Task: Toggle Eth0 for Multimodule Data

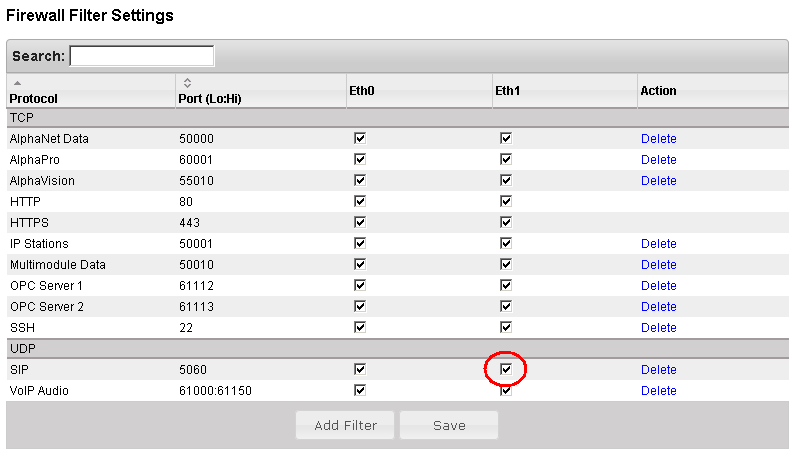Action: click(360, 264)
